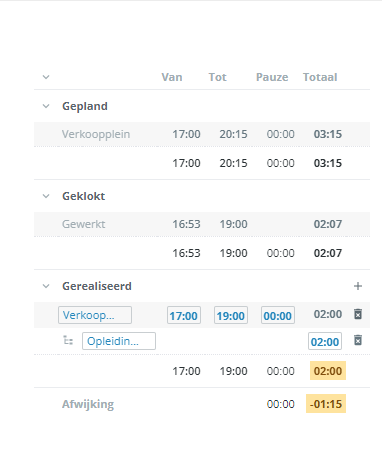Click the hierarchy sub-item icon beside Opleidin

[68, 341]
